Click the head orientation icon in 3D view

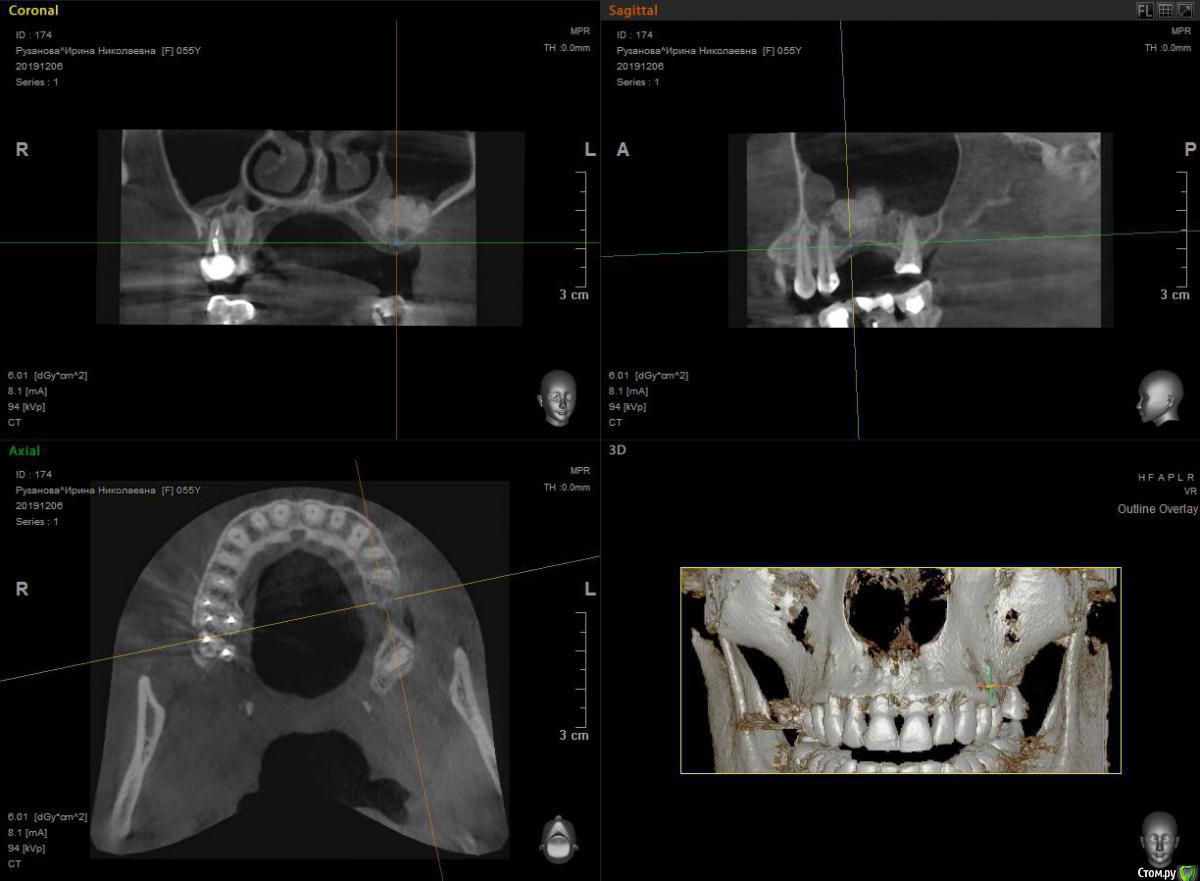click(x=1158, y=838)
